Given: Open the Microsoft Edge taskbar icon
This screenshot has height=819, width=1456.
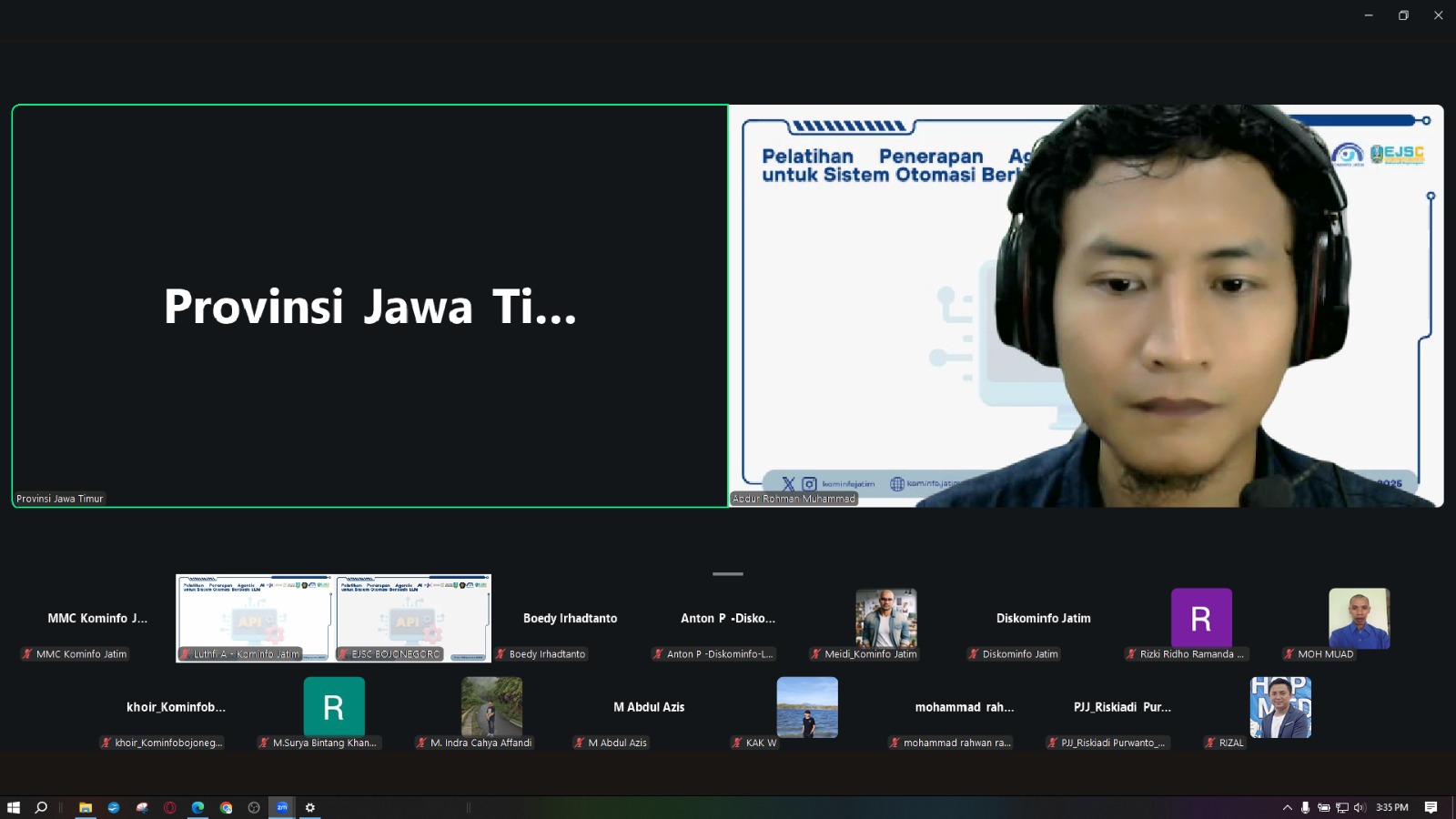Looking at the screenshot, I should [197, 807].
